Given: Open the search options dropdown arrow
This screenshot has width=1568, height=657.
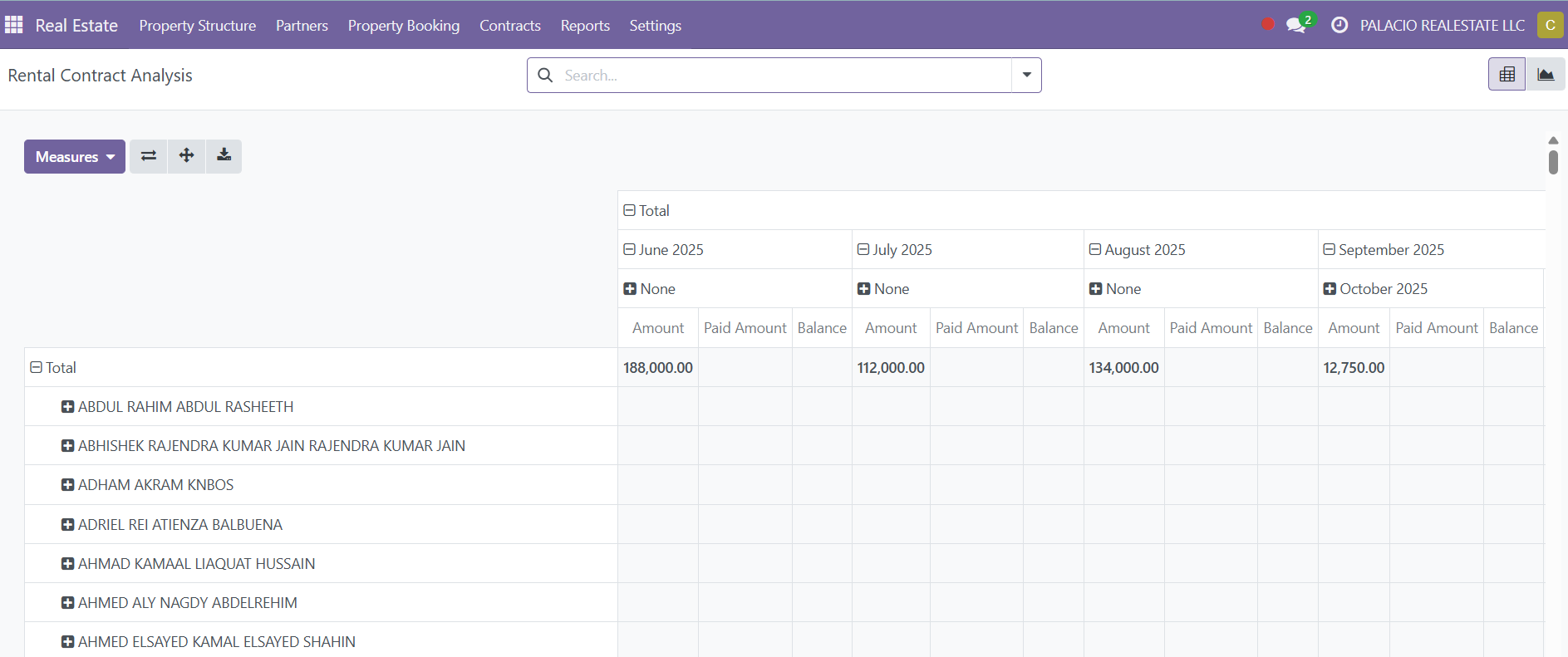Looking at the screenshot, I should click(x=1027, y=75).
